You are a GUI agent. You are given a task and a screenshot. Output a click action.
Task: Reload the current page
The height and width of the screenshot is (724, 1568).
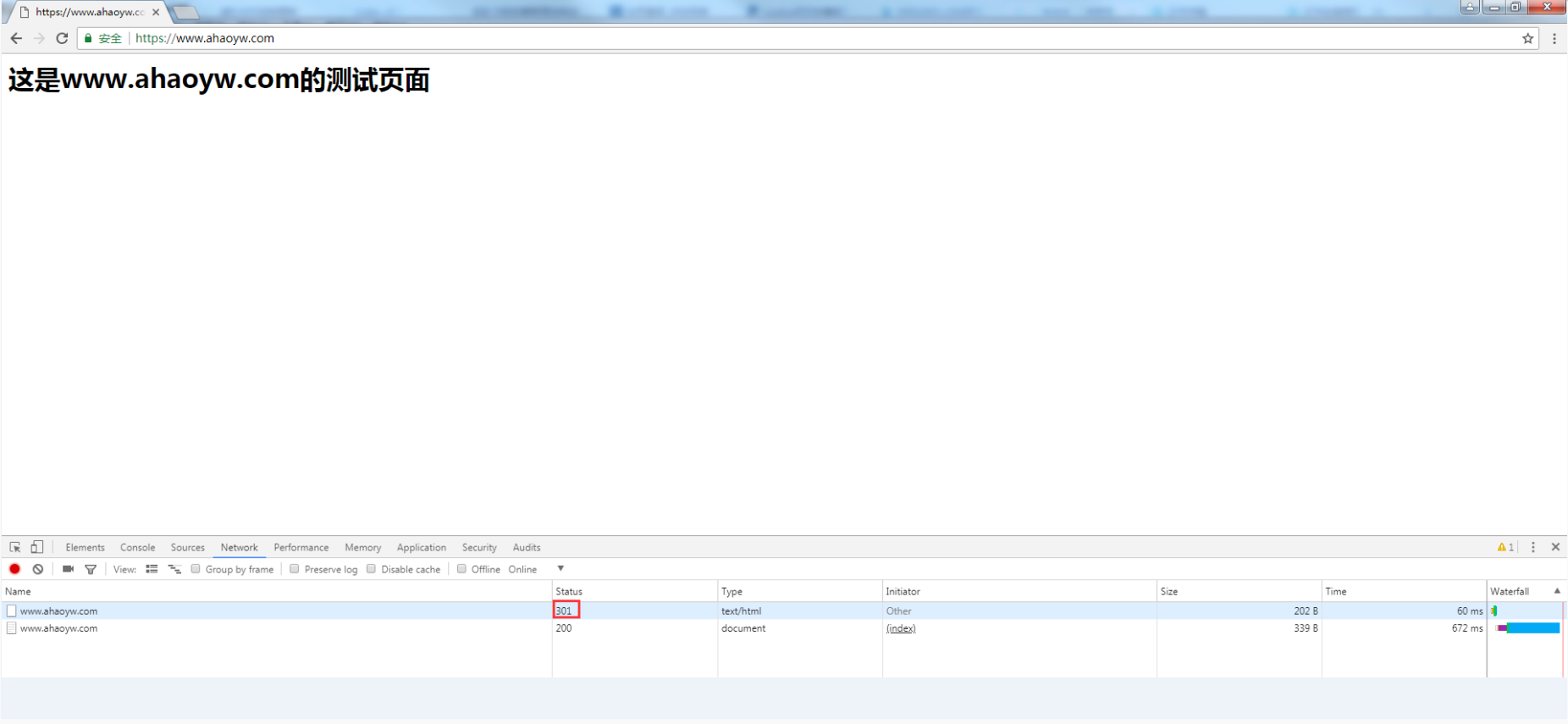click(x=62, y=38)
